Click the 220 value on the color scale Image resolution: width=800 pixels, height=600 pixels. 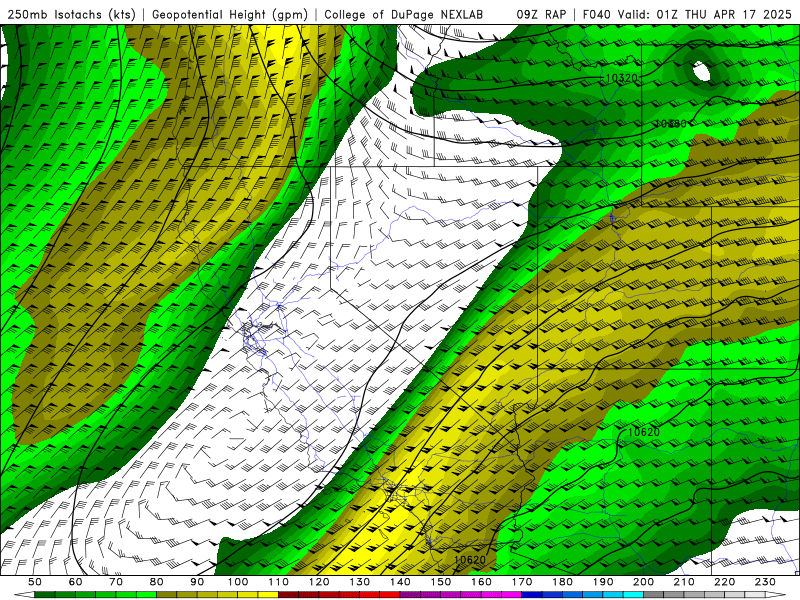[x=725, y=582]
